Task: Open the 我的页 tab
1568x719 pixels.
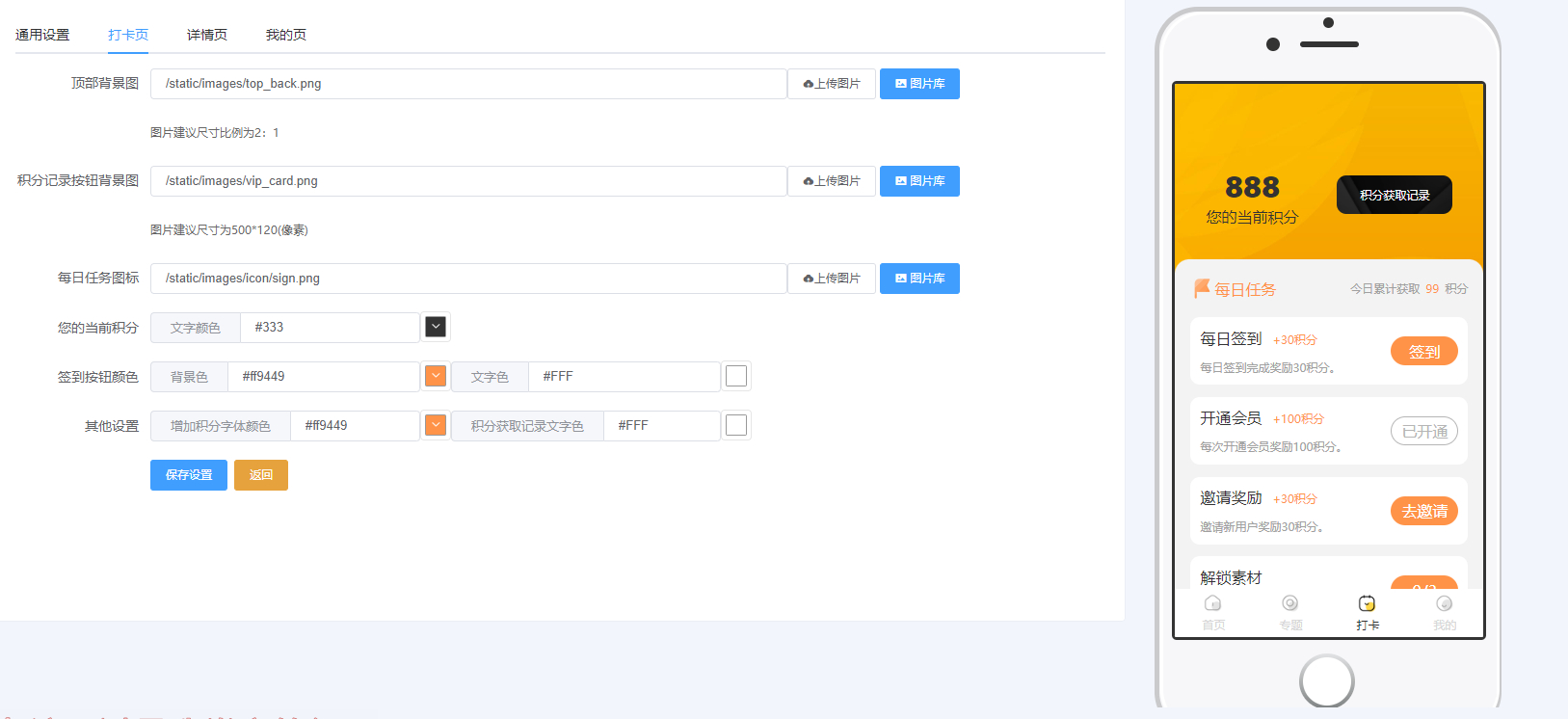Action: [x=286, y=35]
